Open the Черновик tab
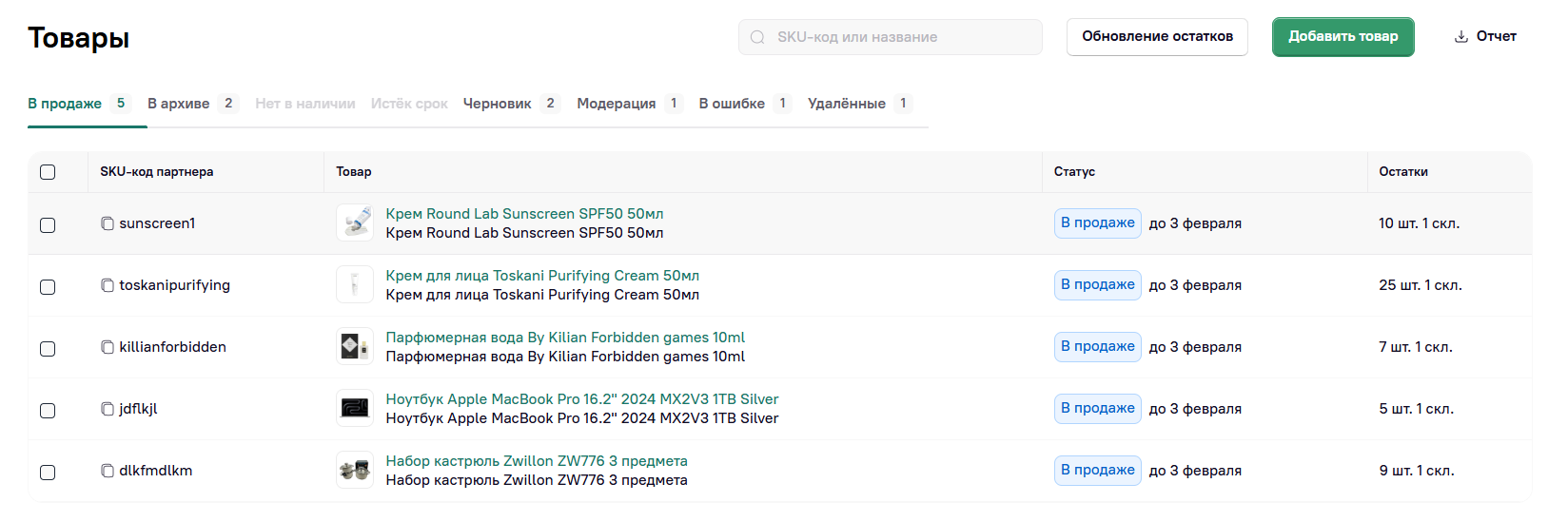 497,104
